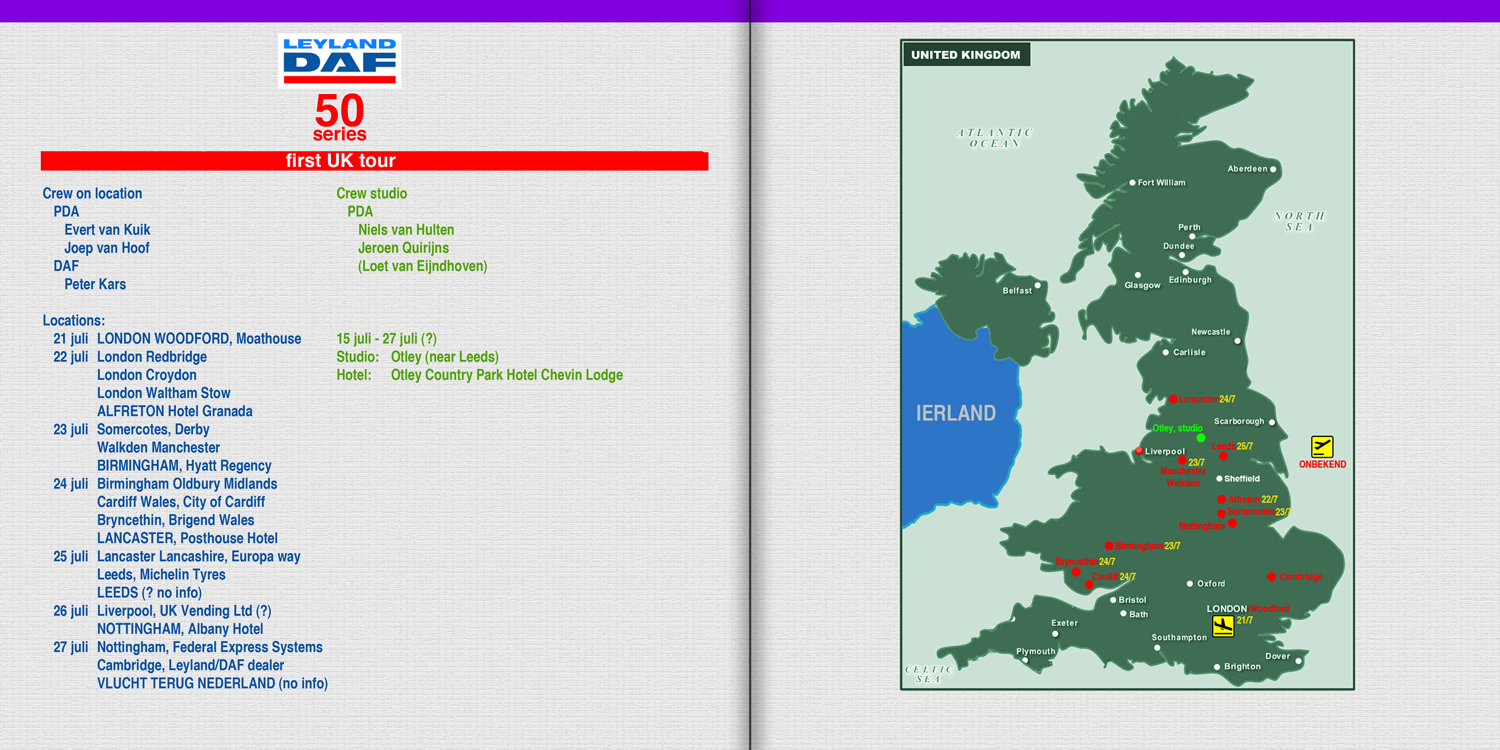
Task: Click the white Plymouth city dot
Action: (1026, 660)
